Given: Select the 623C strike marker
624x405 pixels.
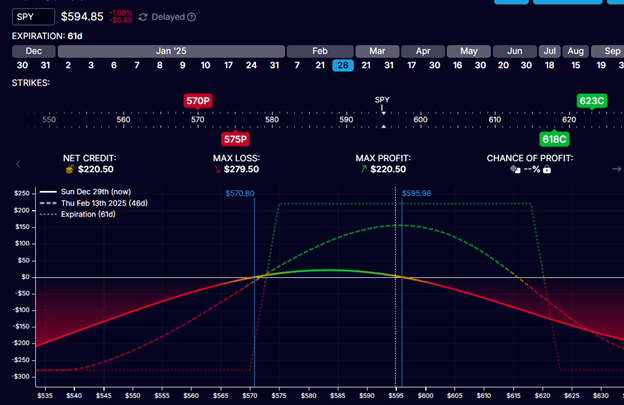Looking at the screenshot, I should [x=591, y=101].
